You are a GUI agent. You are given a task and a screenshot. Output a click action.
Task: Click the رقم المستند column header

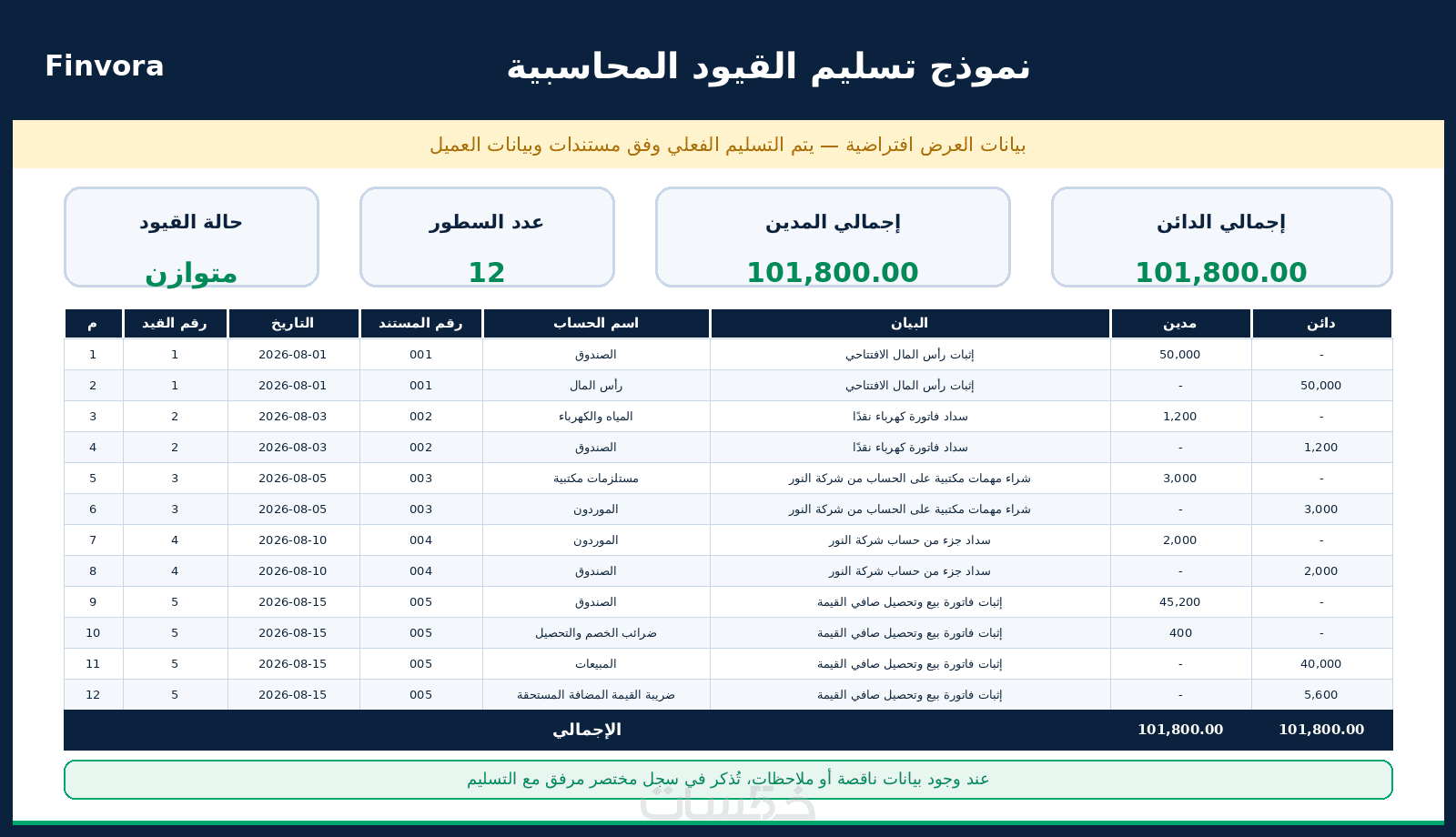tap(421, 324)
